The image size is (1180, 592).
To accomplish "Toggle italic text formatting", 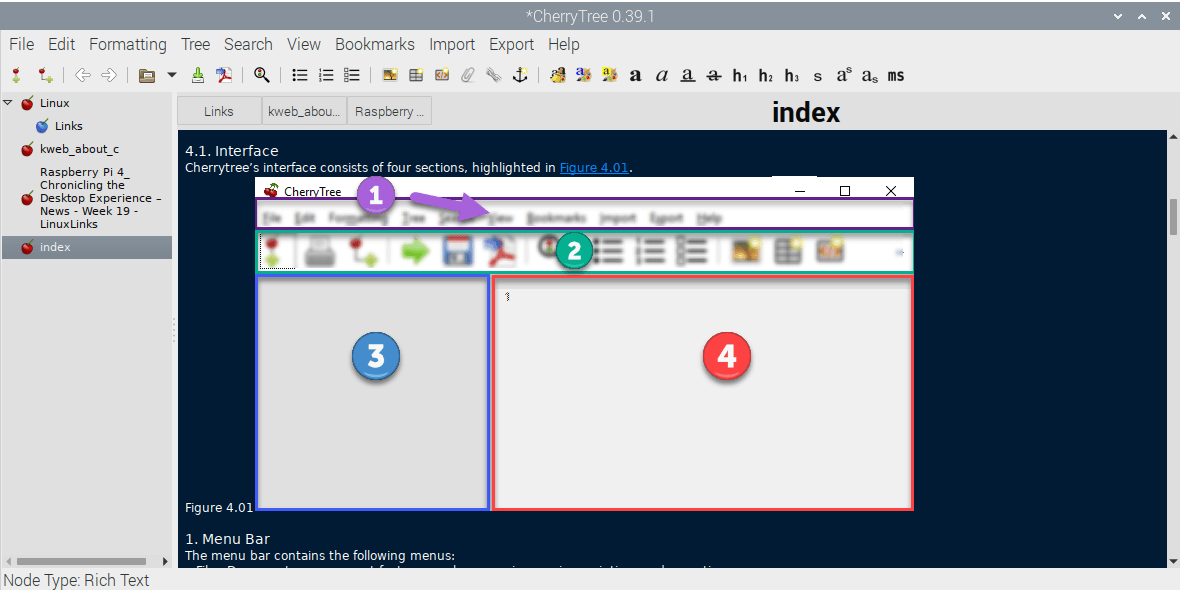I will 661,76.
